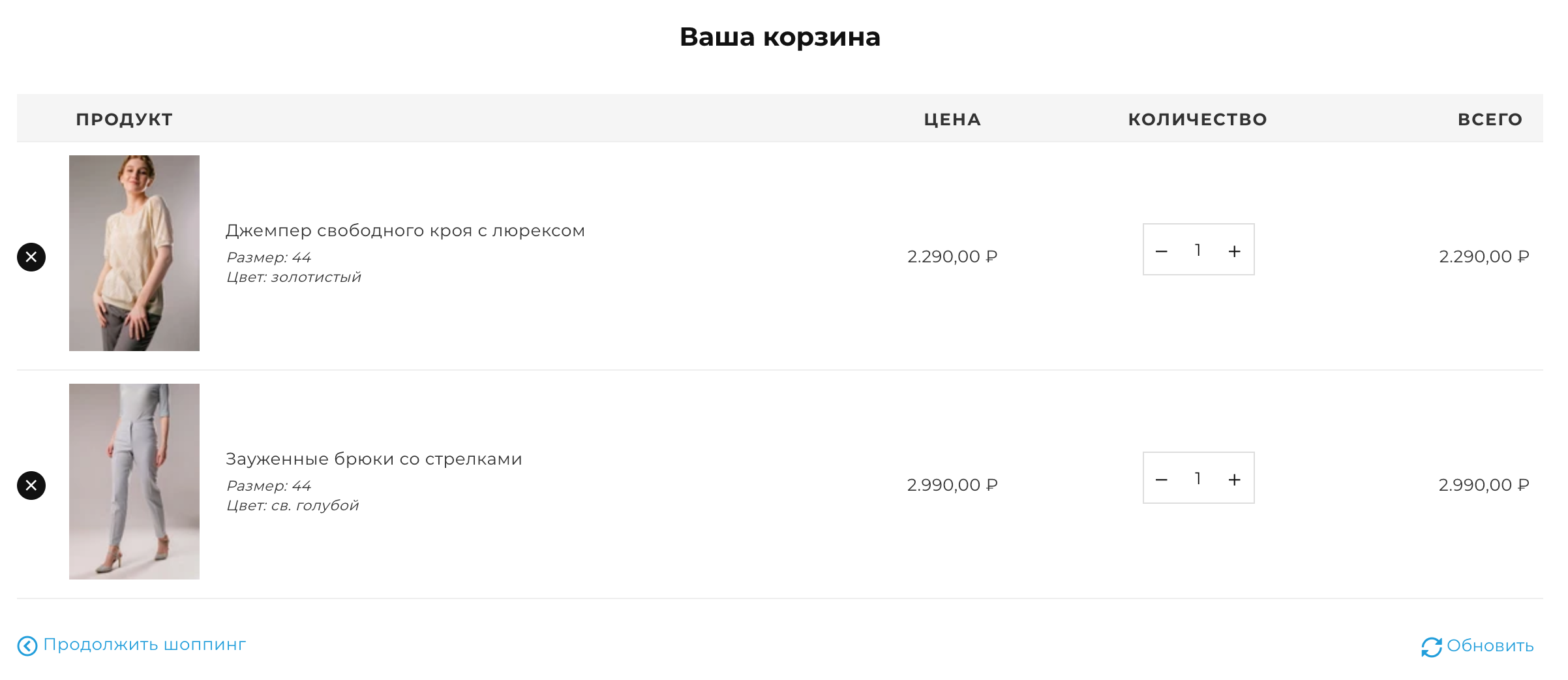Click the back-arrow icon beside Продолжить шоппинг
1568x680 pixels.
pos(27,646)
